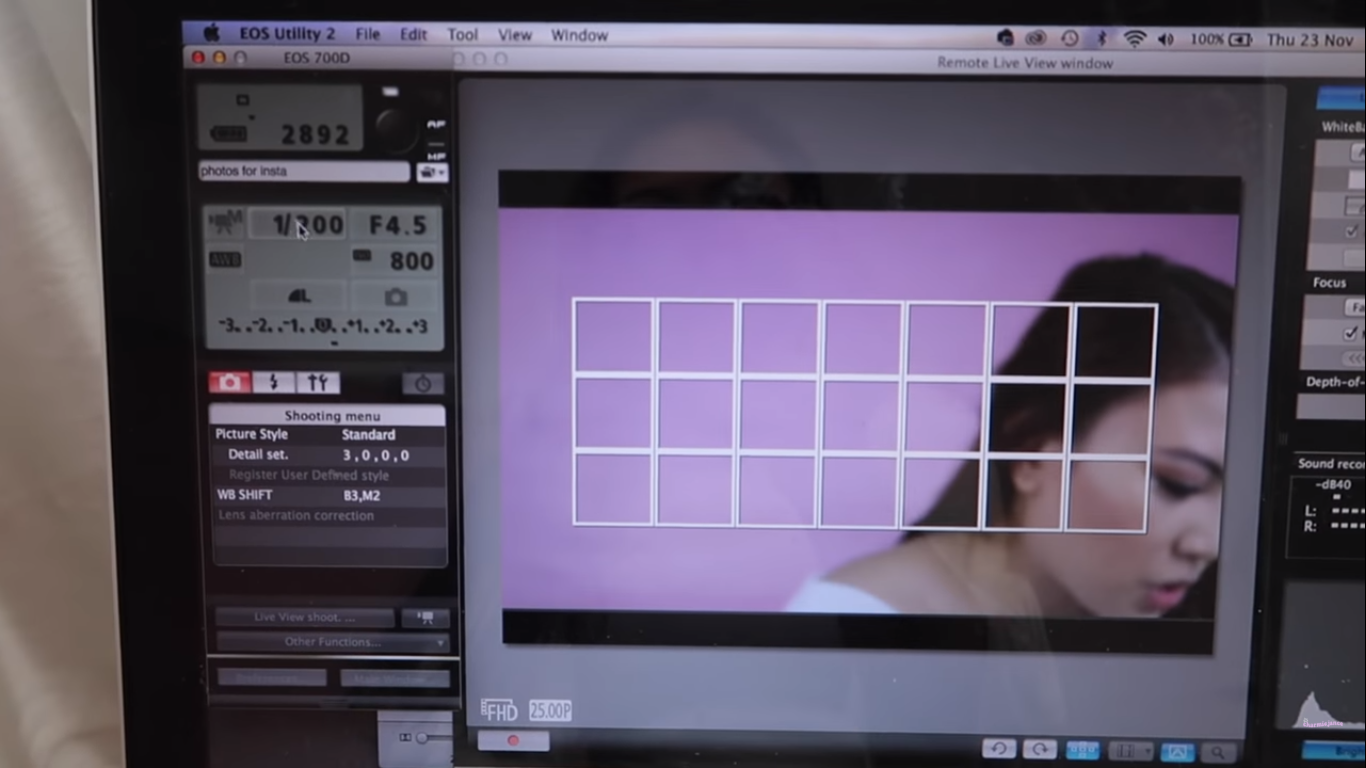Click the Wi-Fi status icon in menu bar
This screenshot has width=1366, height=768.
(1134, 39)
